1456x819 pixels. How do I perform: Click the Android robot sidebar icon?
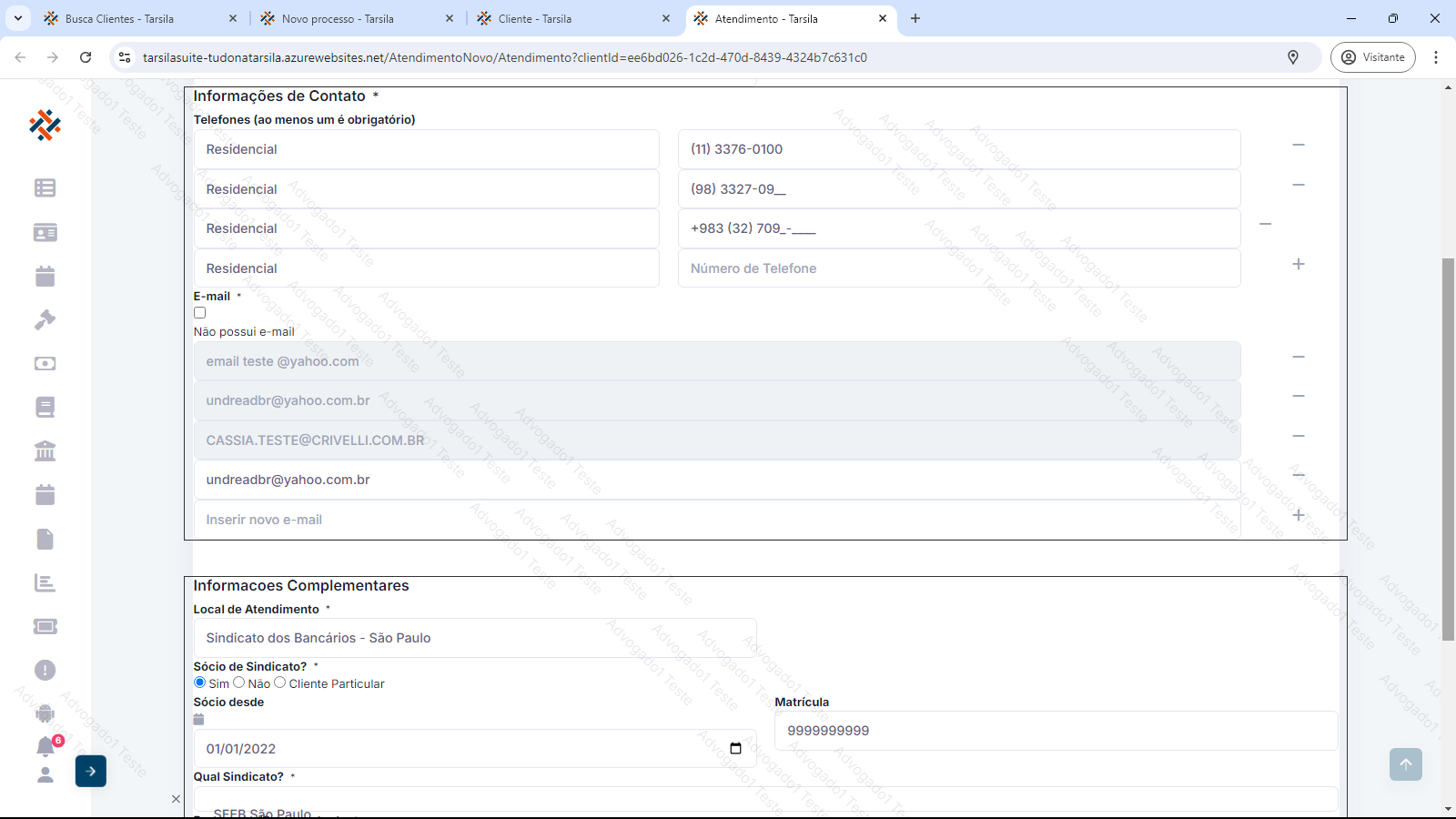pos(45,713)
